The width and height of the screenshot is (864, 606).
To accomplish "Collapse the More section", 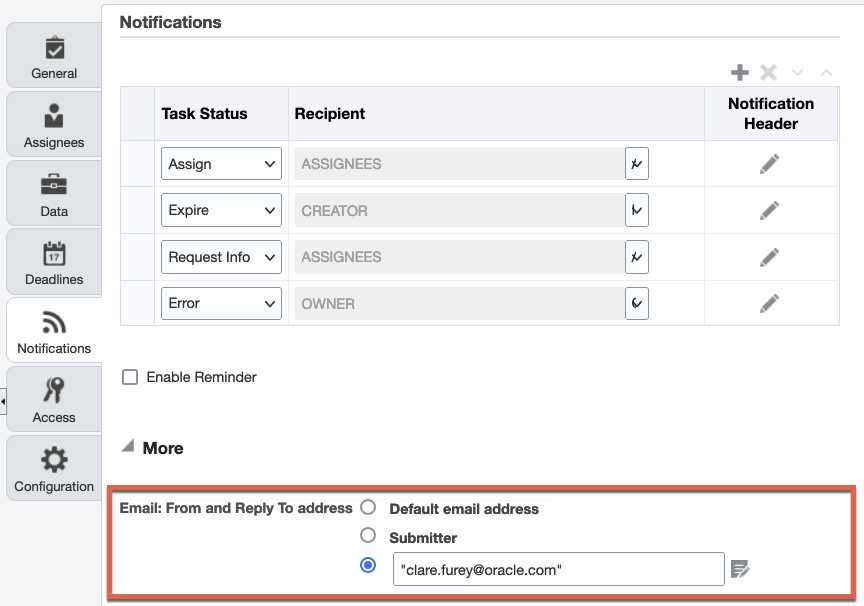I will 129,447.
